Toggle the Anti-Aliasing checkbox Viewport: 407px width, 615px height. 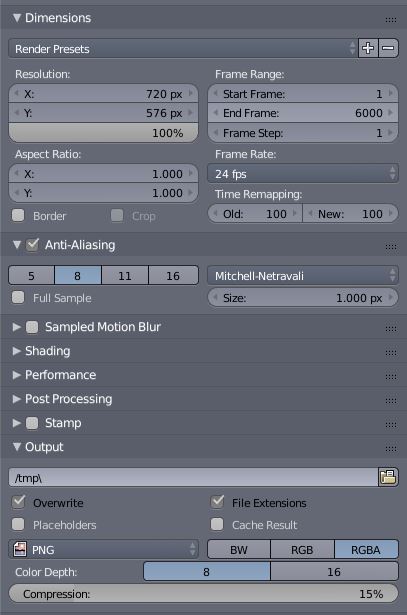point(32,245)
